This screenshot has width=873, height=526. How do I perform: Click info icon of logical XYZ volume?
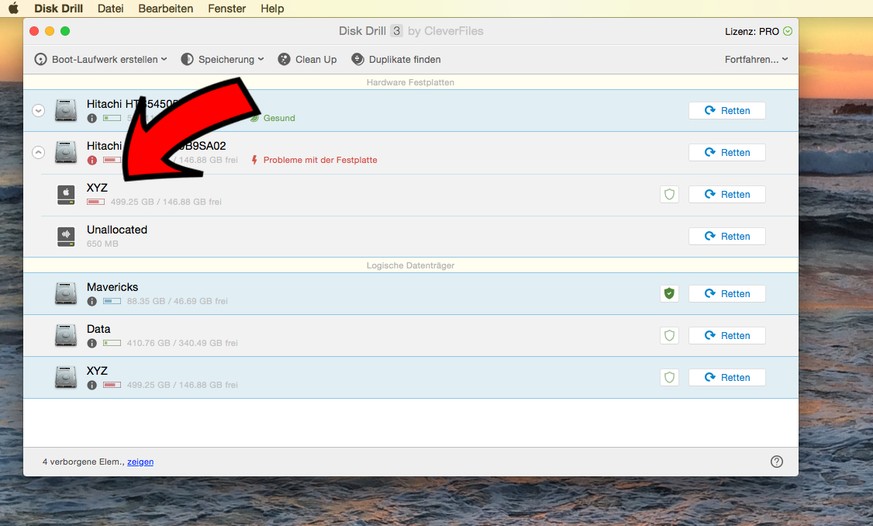point(92,385)
